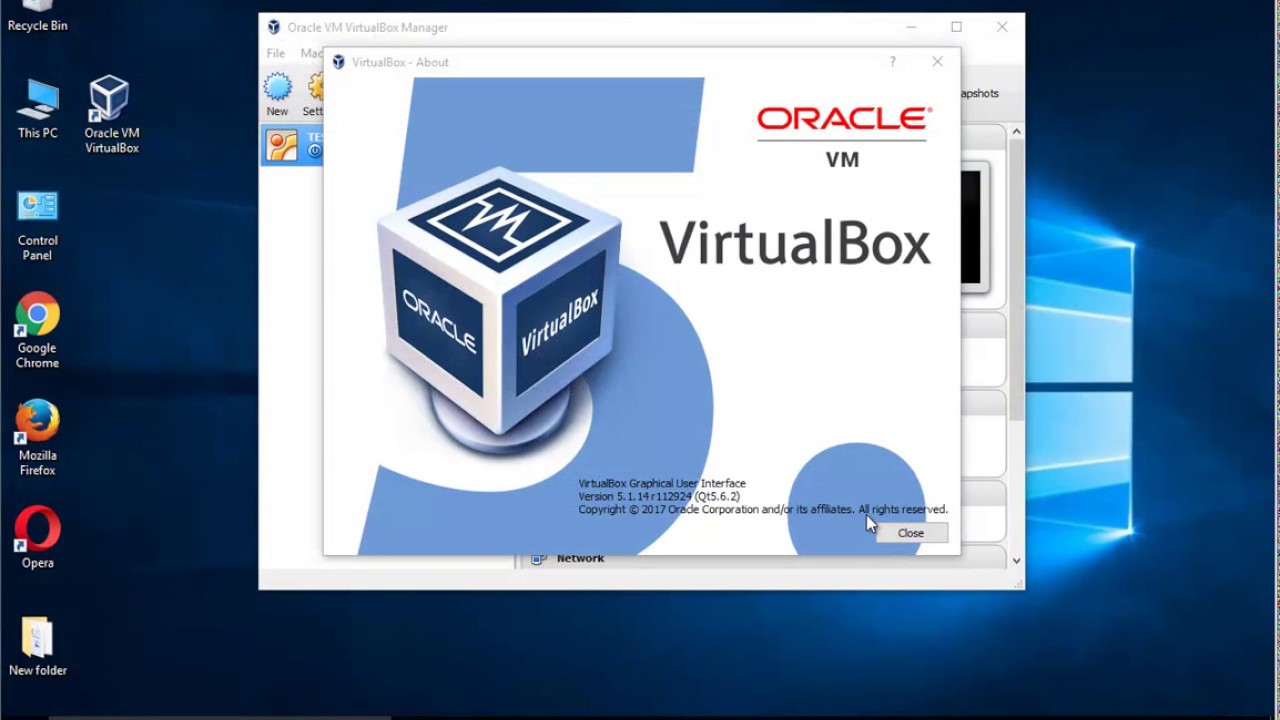Screen dimensions: 1280x720
Task: Click the Settings gear toolbar icon
Action: coord(313,95)
